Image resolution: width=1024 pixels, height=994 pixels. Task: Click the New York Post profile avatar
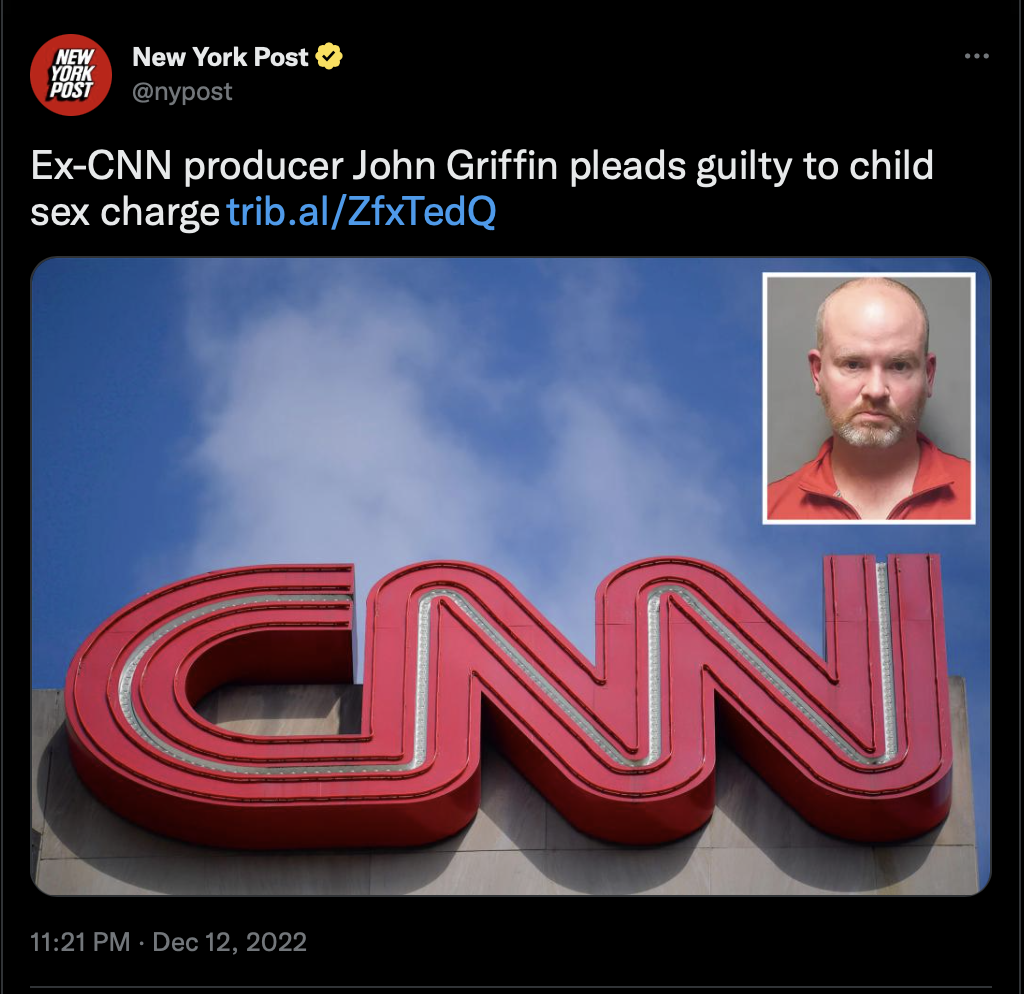pyautogui.click(x=71, y=74)
